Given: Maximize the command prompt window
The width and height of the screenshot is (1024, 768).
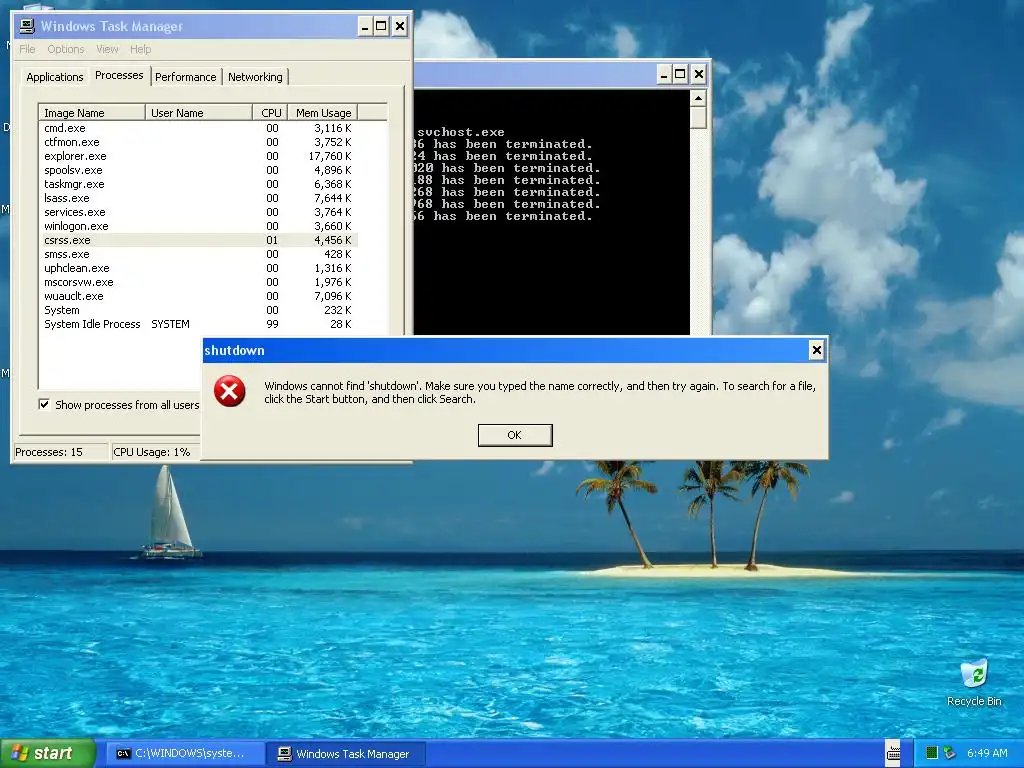Looking at the screenshot, I should coord(680,74).
